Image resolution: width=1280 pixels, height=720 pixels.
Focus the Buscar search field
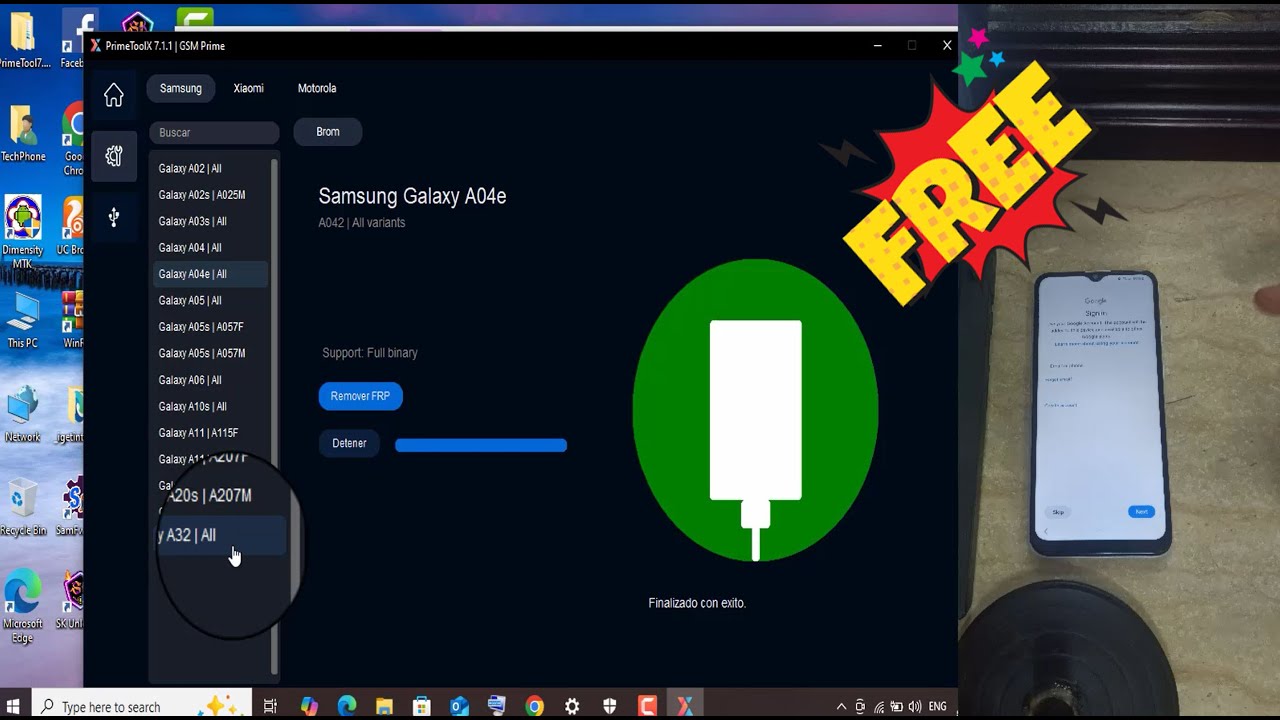[x=214, y=132]
